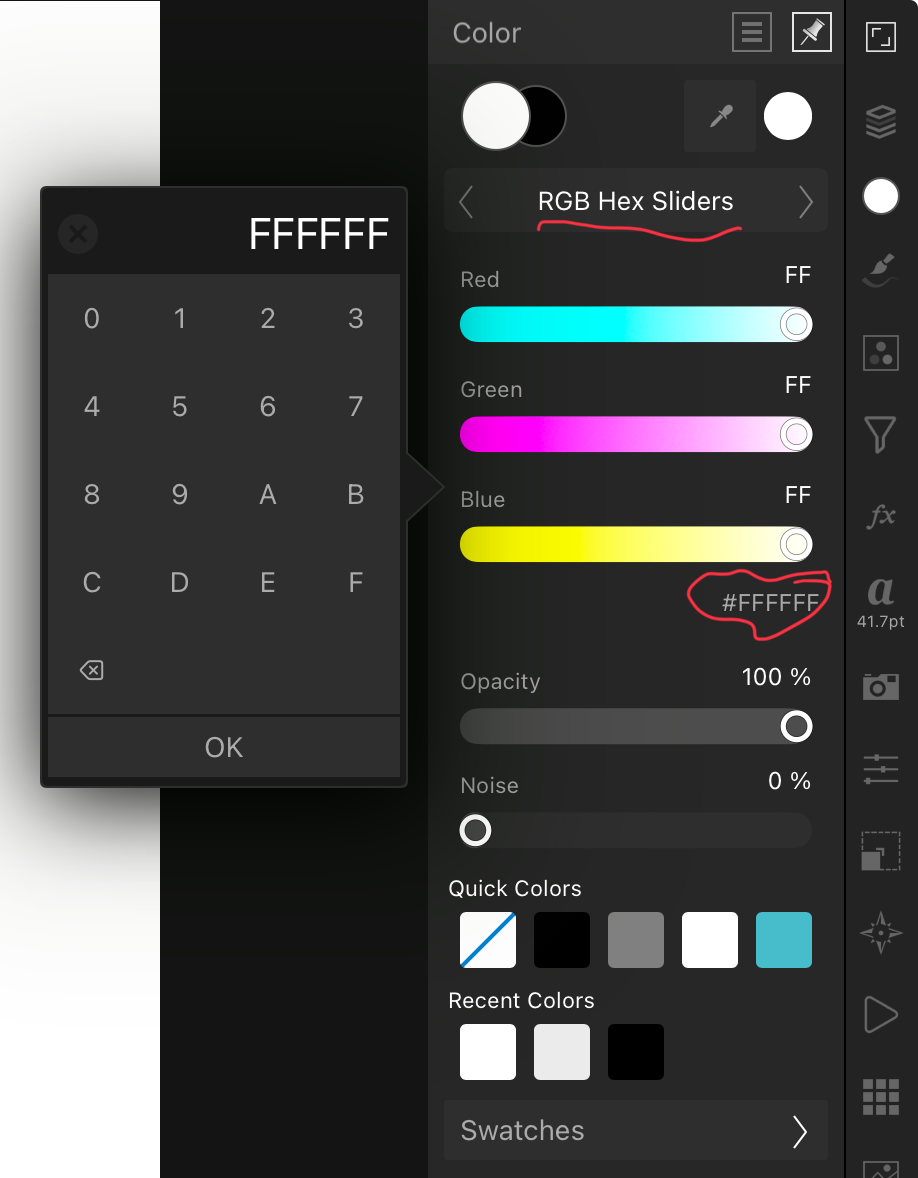Swap to the black secondary color circle
The width and height of the screenshot is (918, 1178).
point(547,116)
